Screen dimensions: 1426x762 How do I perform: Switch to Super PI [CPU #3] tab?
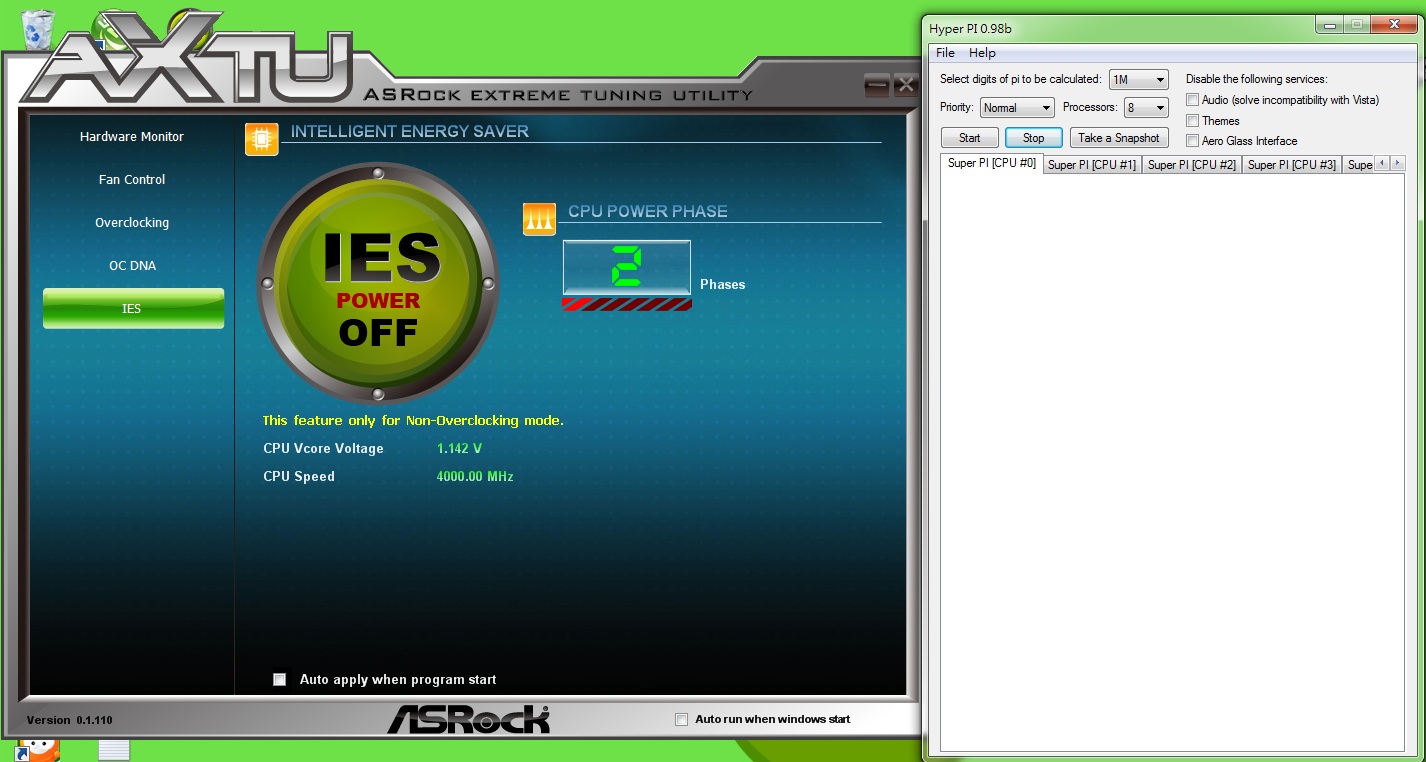point(1292,165)
